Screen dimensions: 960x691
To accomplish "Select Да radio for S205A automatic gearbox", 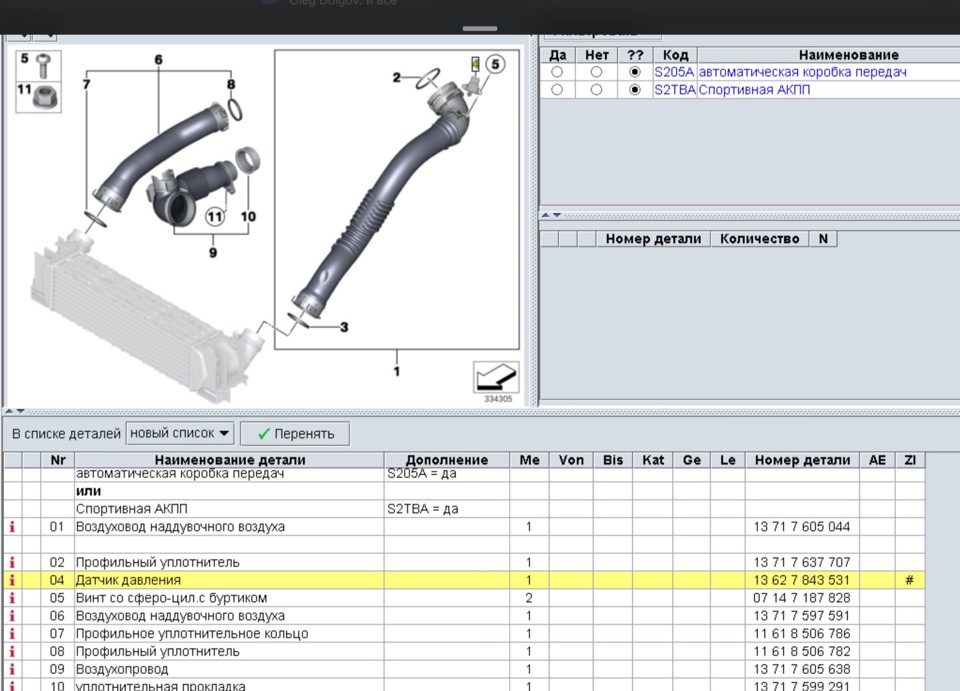I will 557,73.
